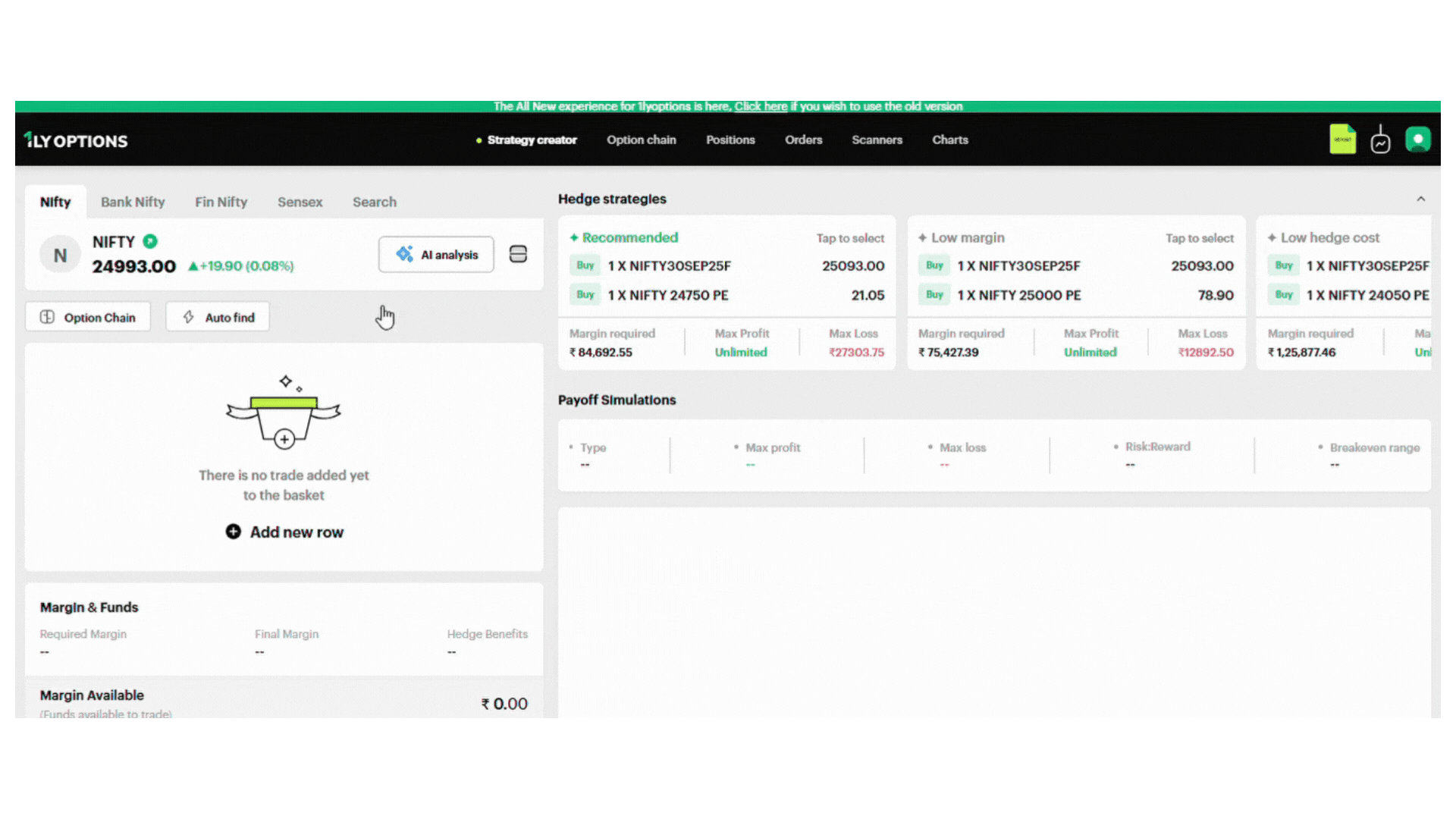The height and width of the screenshot is (819, 1456).
Task: Open the Option chain menu
Action: coord(641,140)
